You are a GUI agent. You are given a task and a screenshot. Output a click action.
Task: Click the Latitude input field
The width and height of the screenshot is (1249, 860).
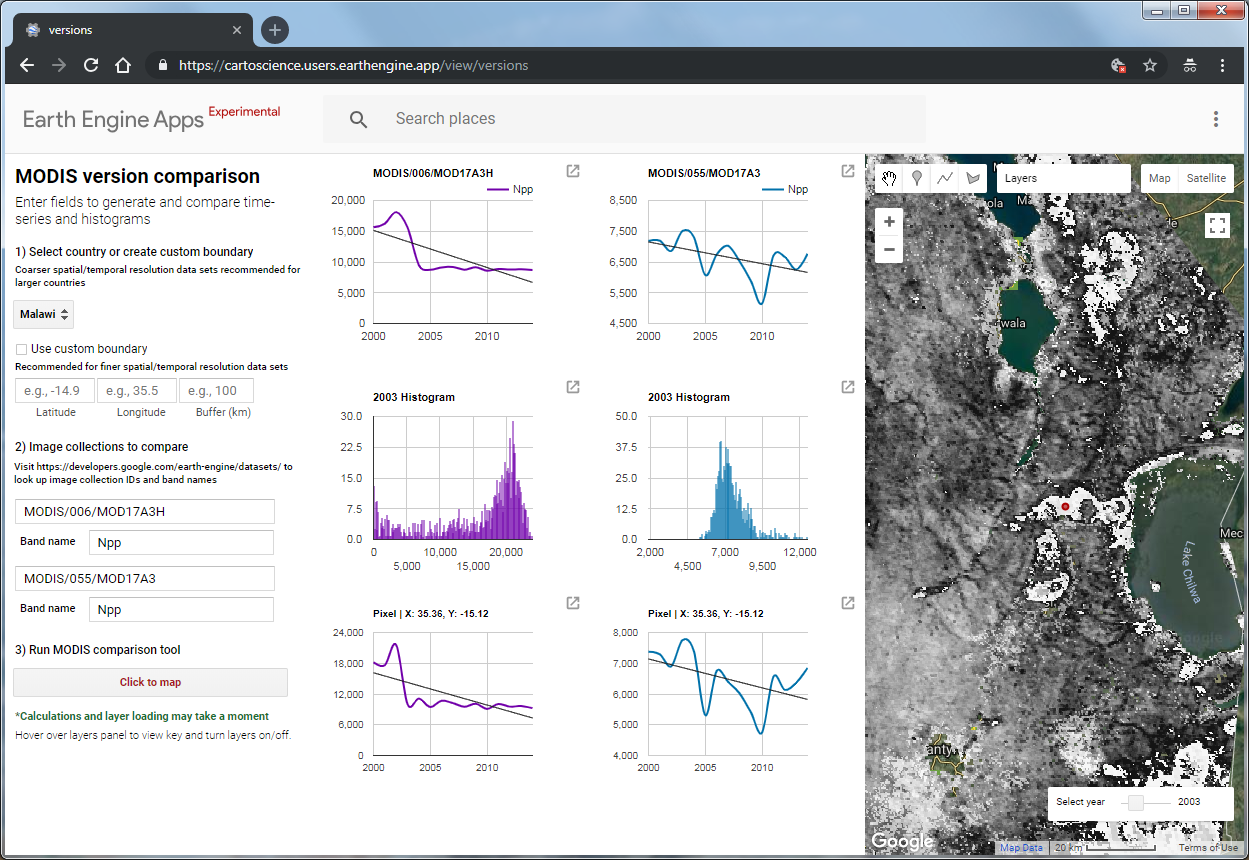tap(55, 391)
